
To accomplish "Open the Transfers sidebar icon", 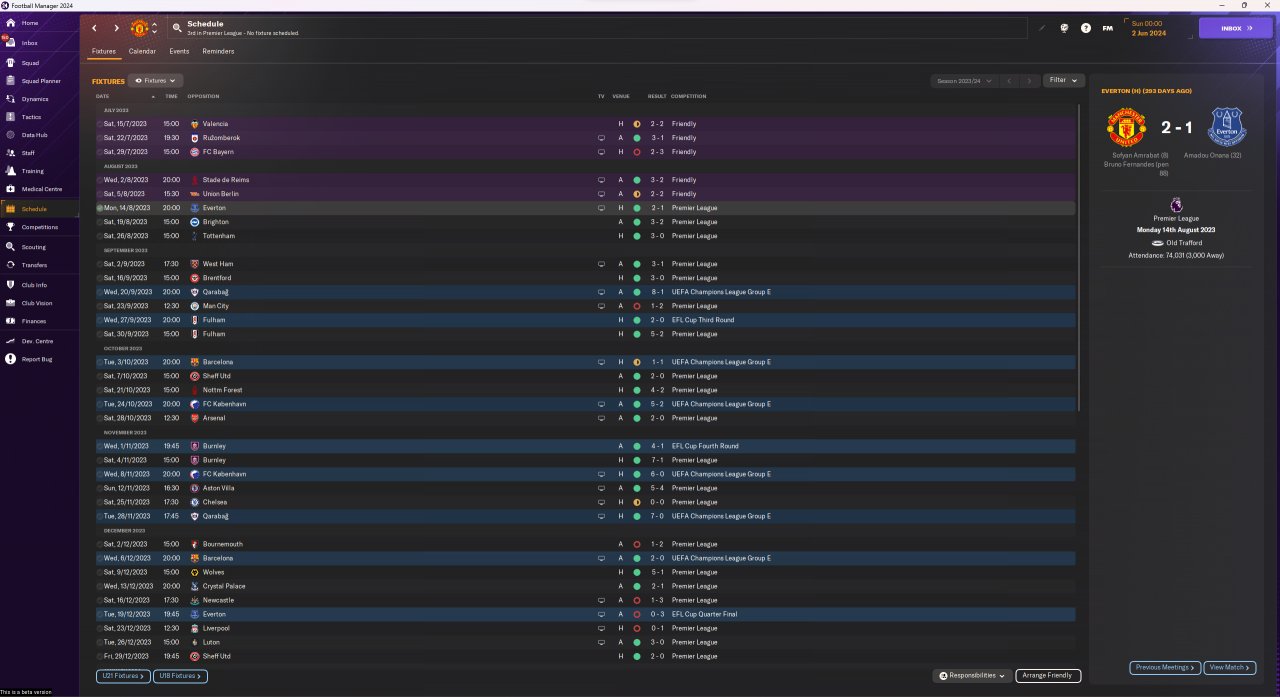I will 10,265.
